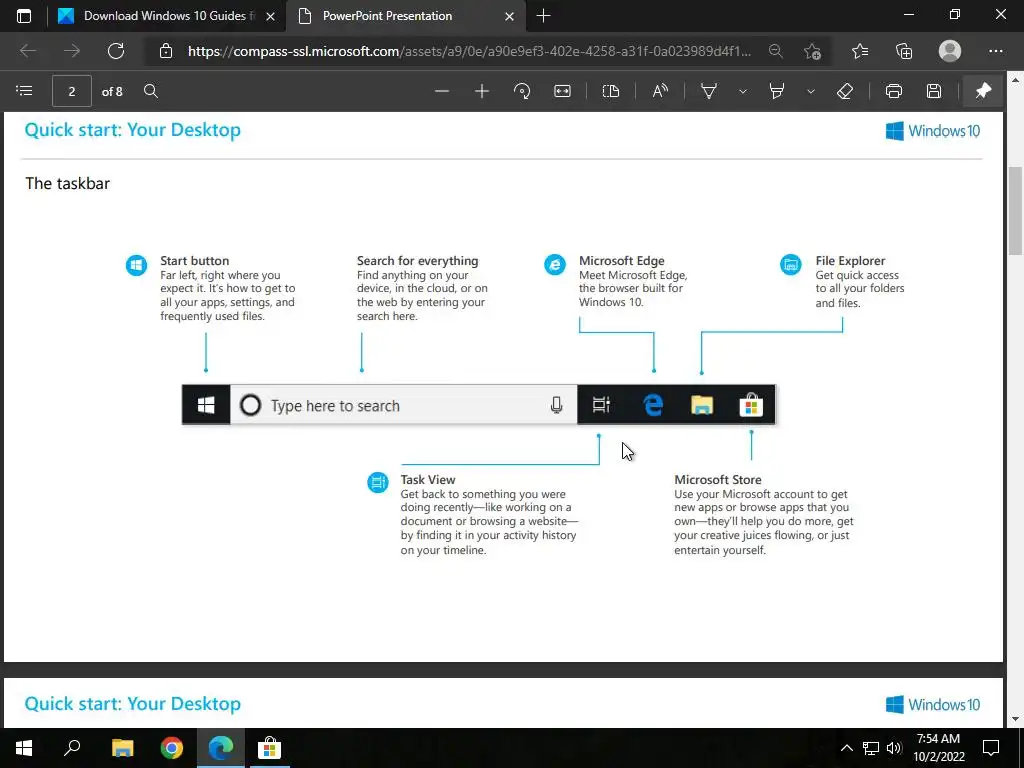Open a new browser tab
Image resolution: width=1024 pixels, height=768 pixels.
pos(543,16)
